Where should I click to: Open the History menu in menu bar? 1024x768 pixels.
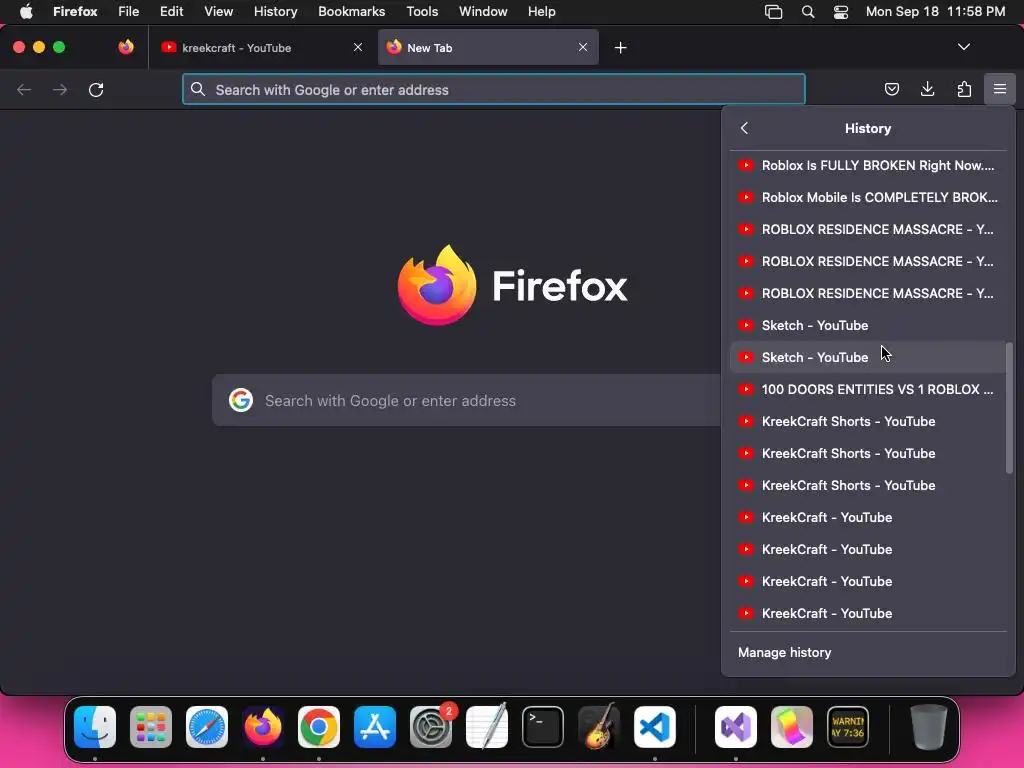tap(276, 12)
